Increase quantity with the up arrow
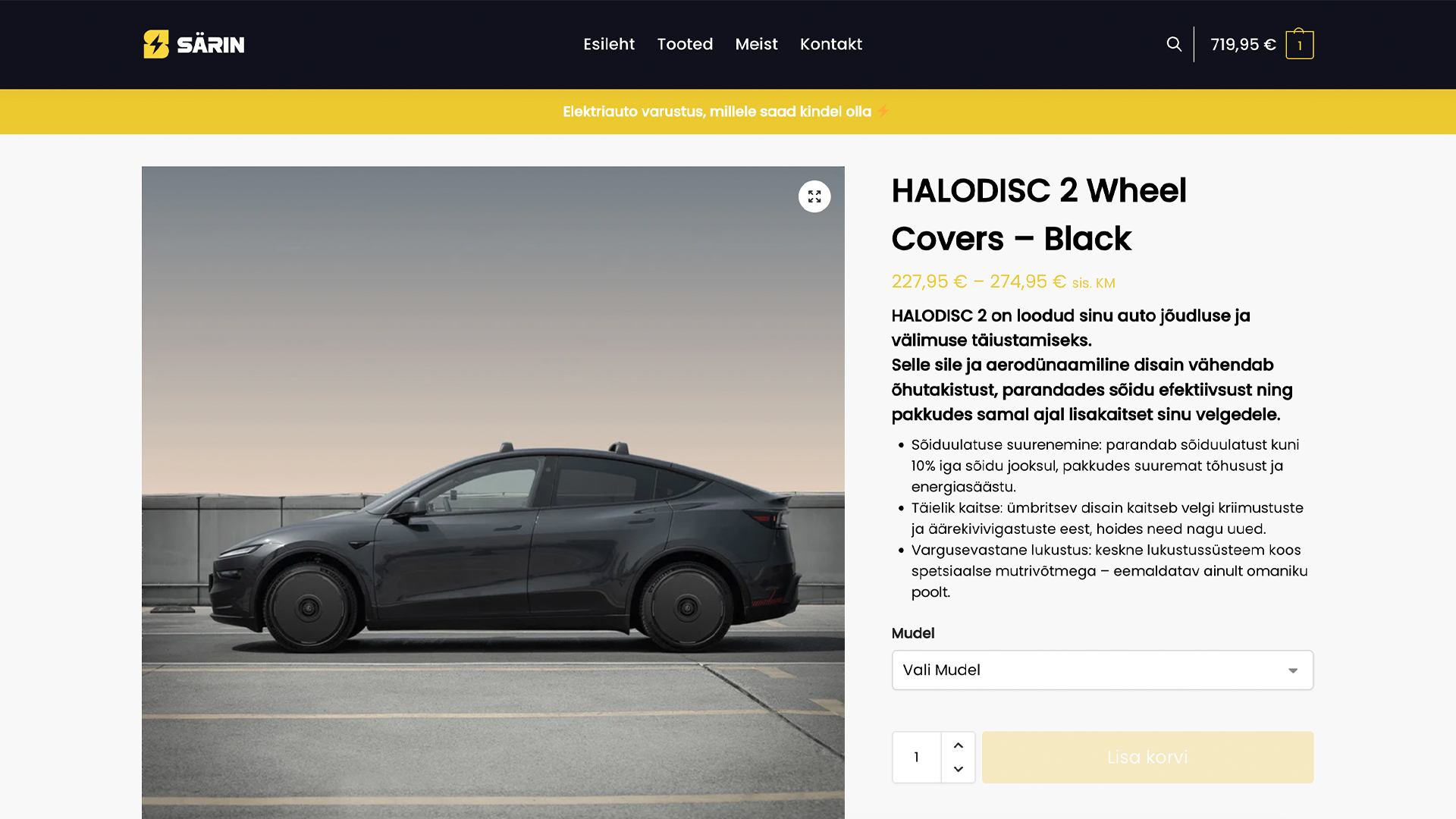Image resolution: width=1456 pixels, height=819 pixels. point(959,745)
